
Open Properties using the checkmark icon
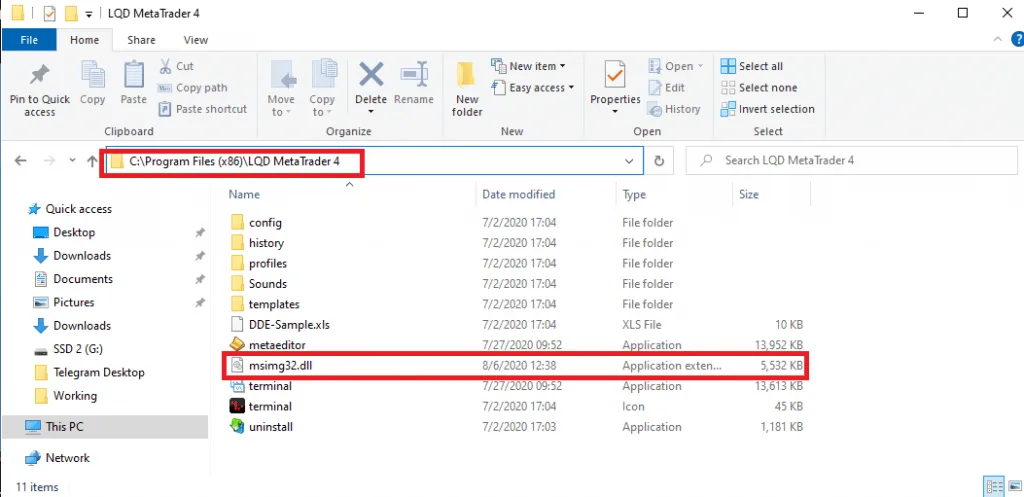coord(614,76)
